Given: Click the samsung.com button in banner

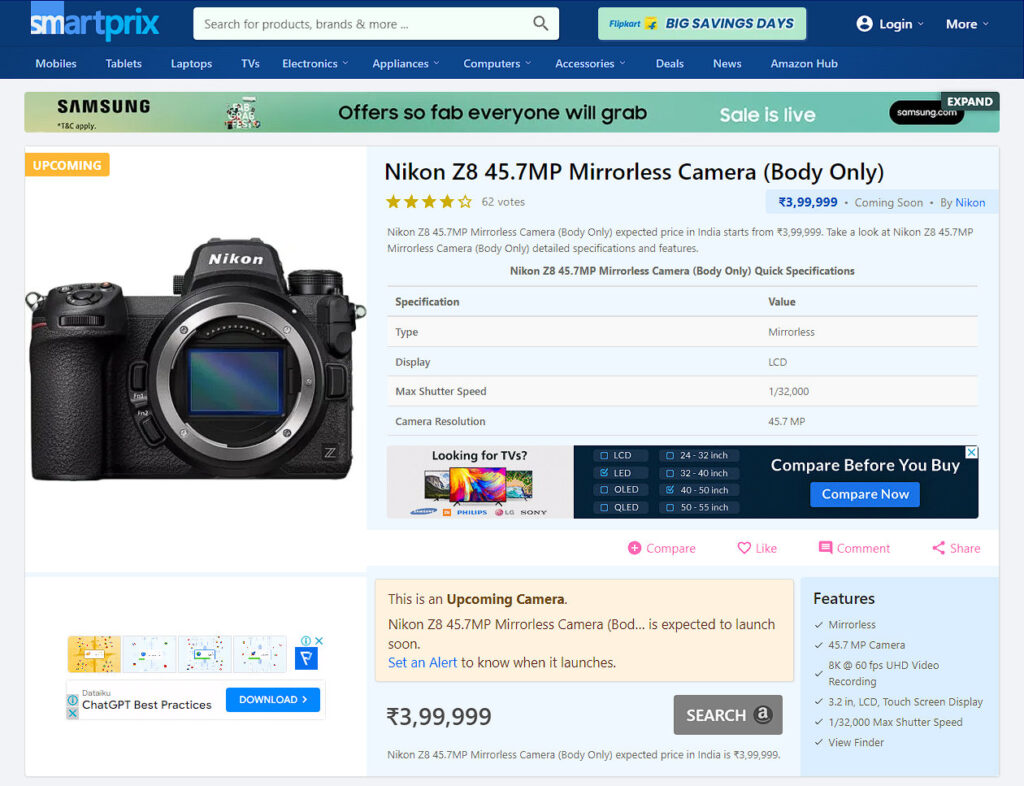Looking at the screenshot, I should pos(926,112).
